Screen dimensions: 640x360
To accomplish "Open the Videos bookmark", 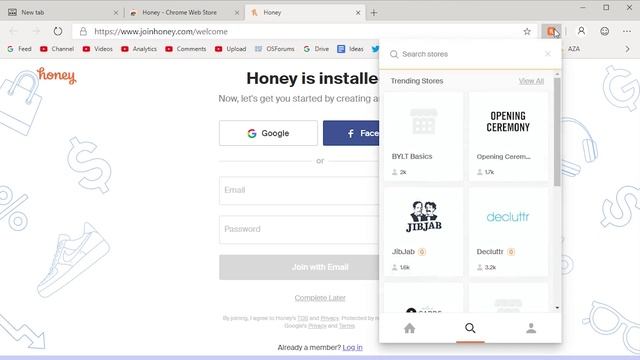I will point(98,49).
